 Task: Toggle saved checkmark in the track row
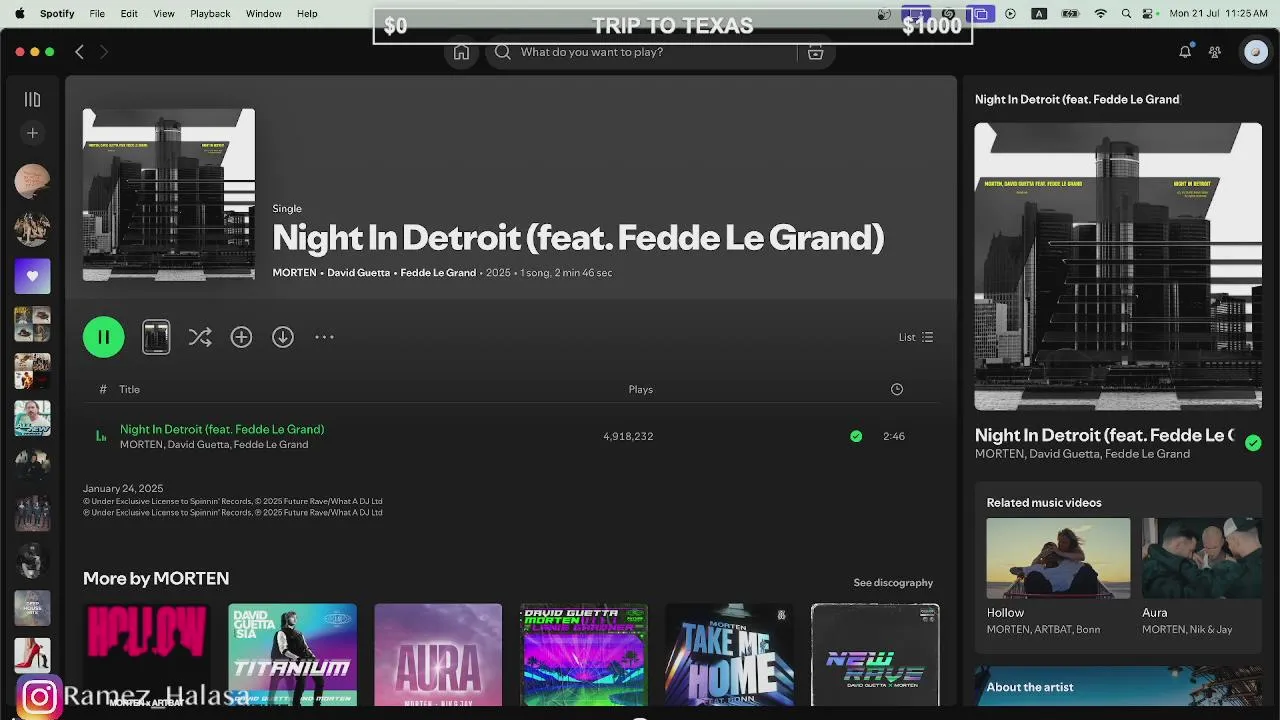click(x=856, y=436)
